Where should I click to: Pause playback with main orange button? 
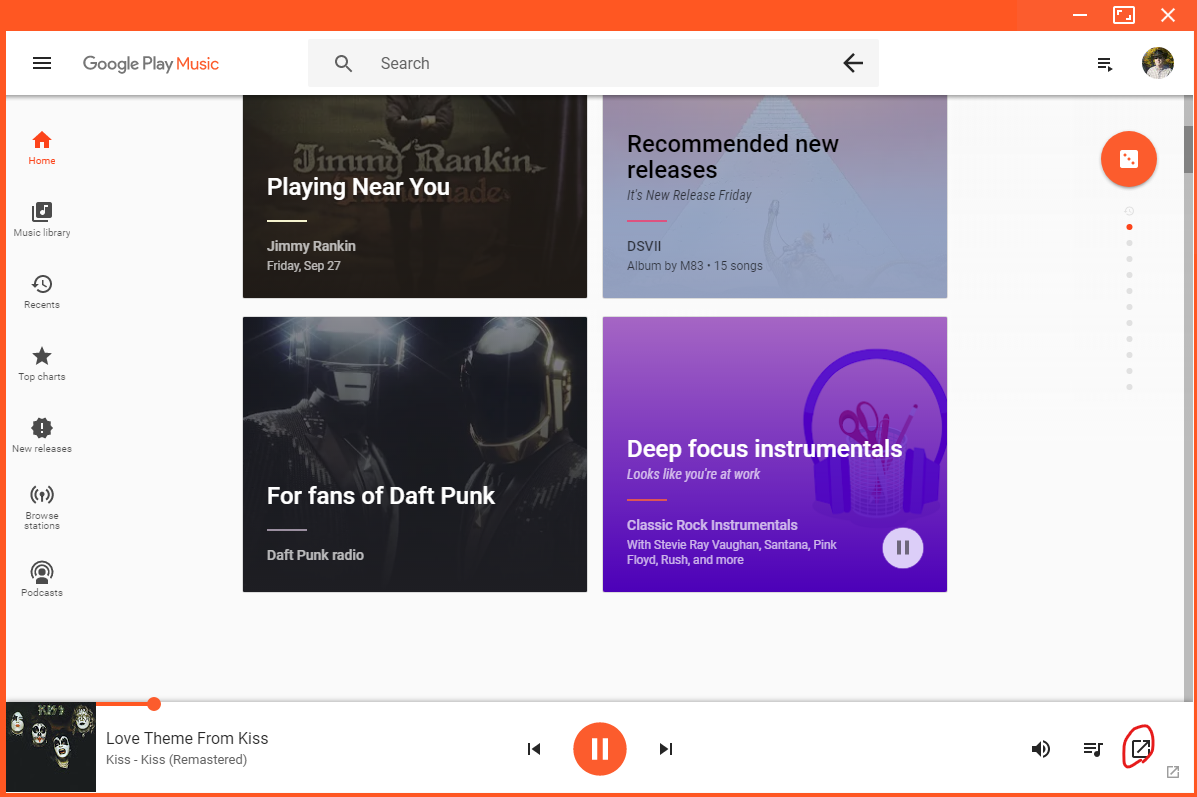click(x=599, y=749)
